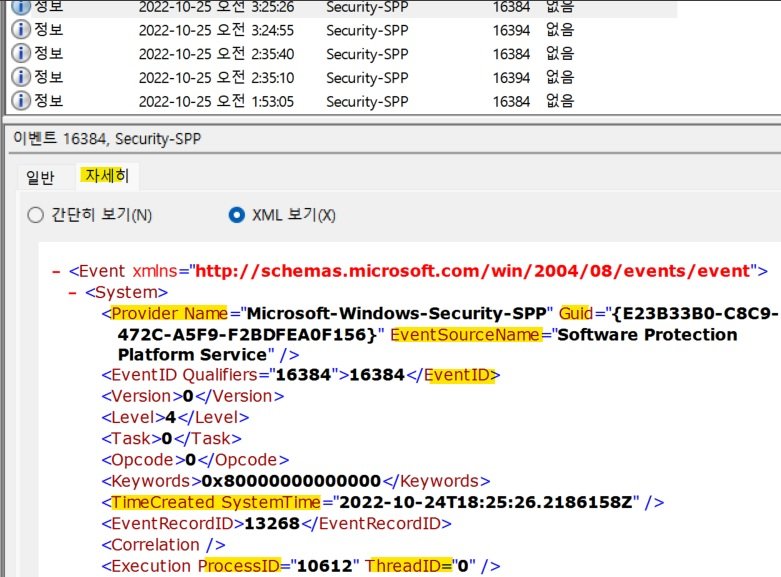Click info icon of the 3:24:55 event row
This screenshot has width=781, height=577.
(20, 29)
